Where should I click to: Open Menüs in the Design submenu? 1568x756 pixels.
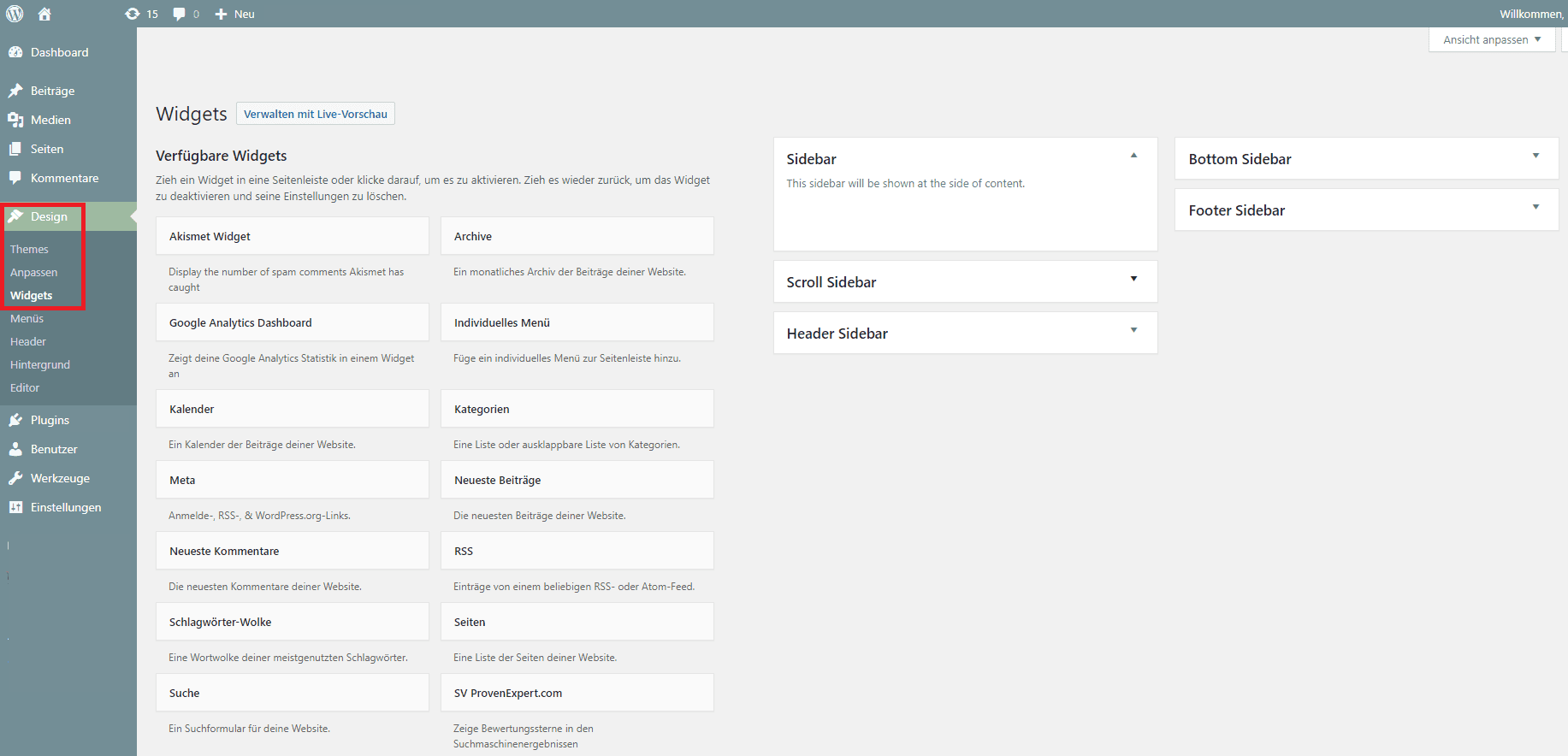(x=27, y=318)
